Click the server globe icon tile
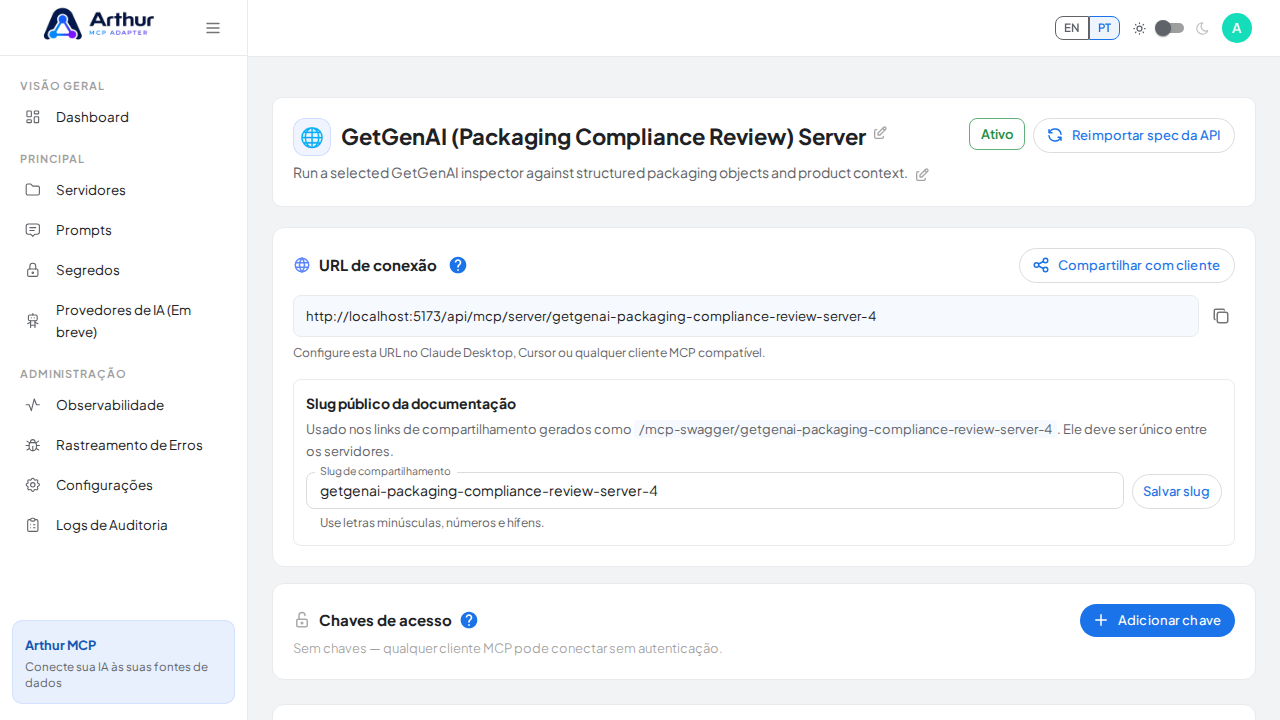 (312, 137)
